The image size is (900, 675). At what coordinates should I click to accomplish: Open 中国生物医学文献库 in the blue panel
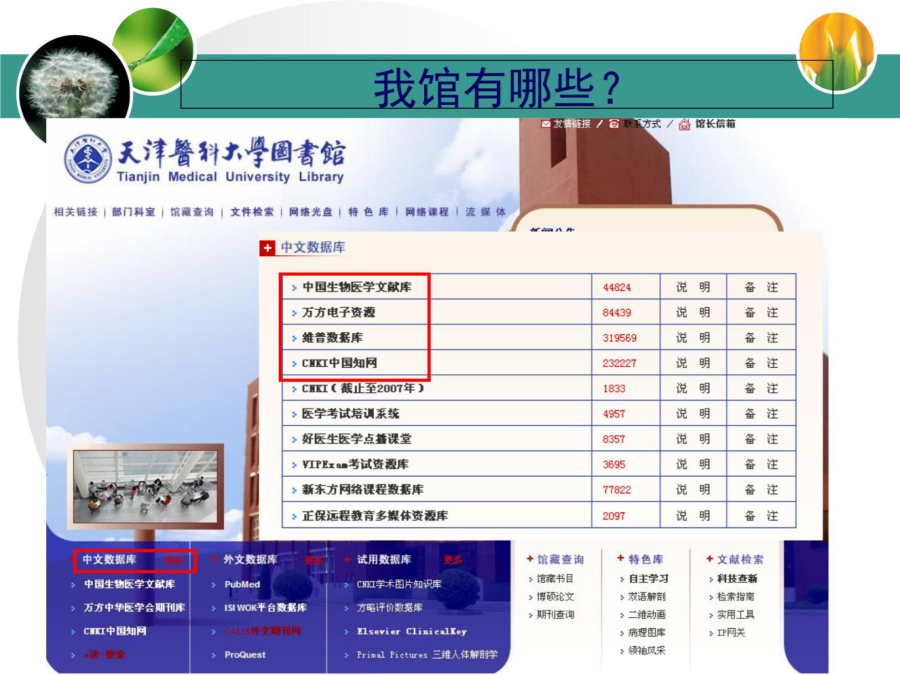(130, 584)
